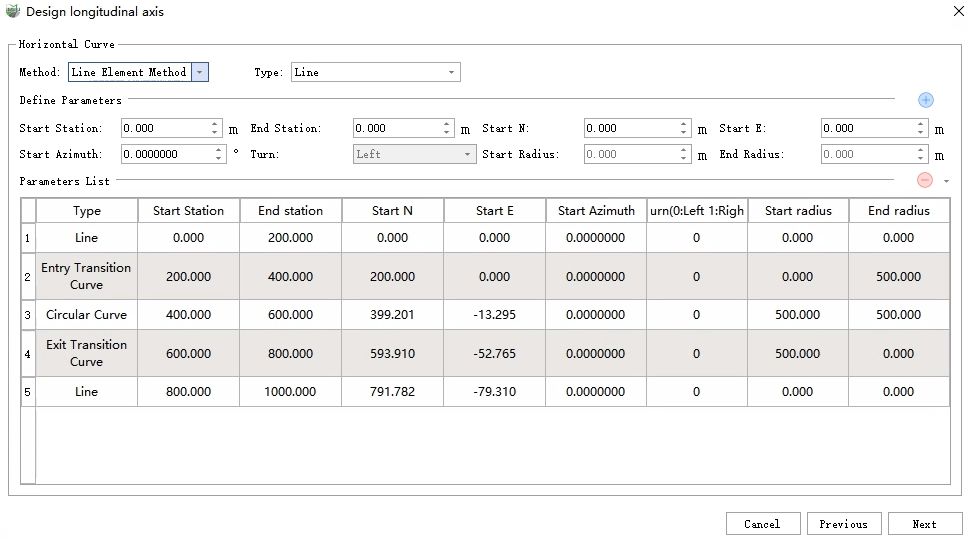The width and height of the screenshot is (968, 541).
Task: Click the Cancel button
Action: (762, 524)
